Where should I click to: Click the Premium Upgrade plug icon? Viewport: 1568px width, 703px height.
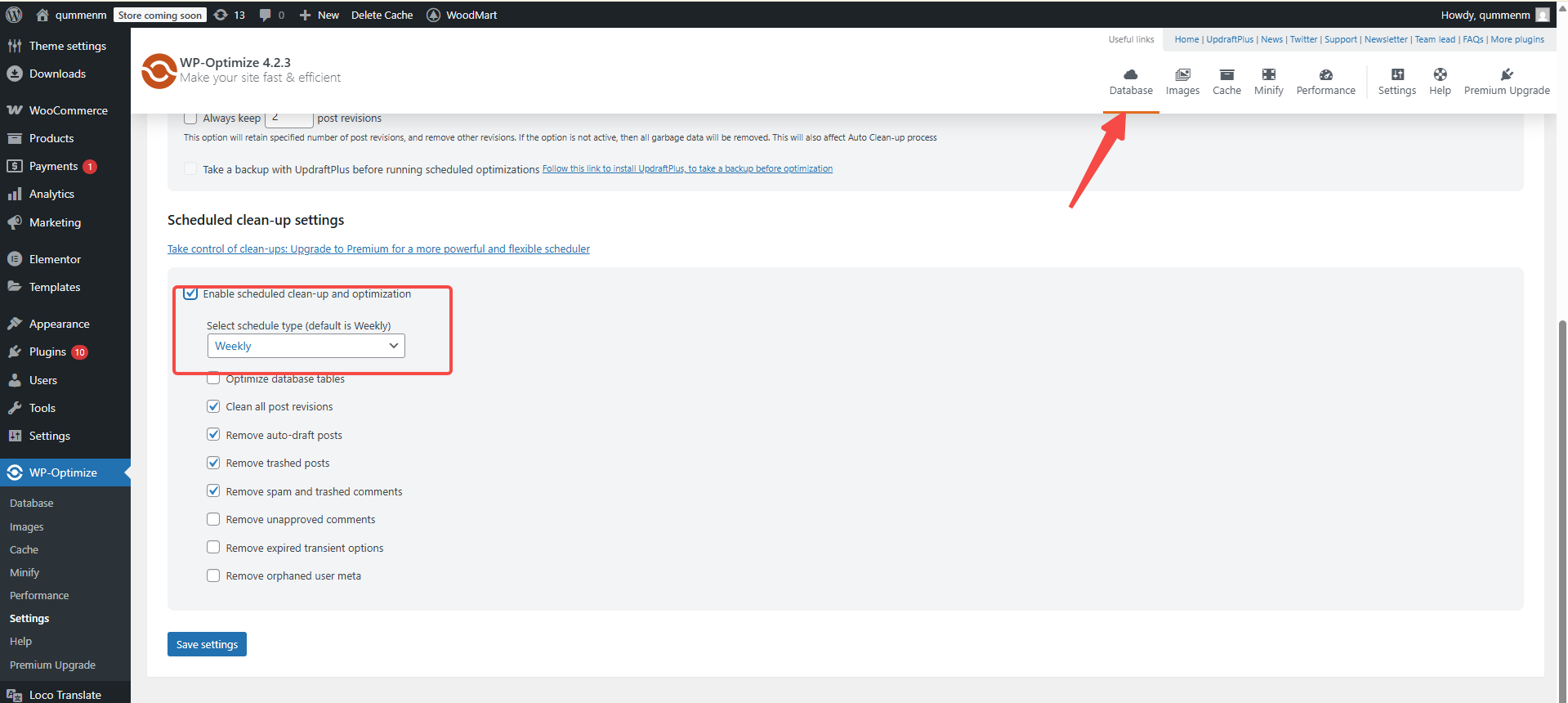coord(1507,75)
